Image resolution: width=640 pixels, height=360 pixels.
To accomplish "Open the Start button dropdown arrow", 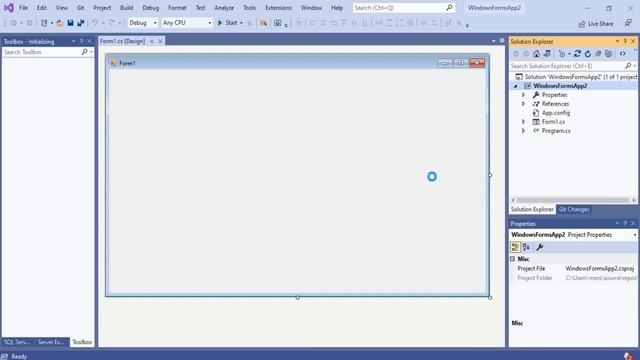I will coord(241,23).
